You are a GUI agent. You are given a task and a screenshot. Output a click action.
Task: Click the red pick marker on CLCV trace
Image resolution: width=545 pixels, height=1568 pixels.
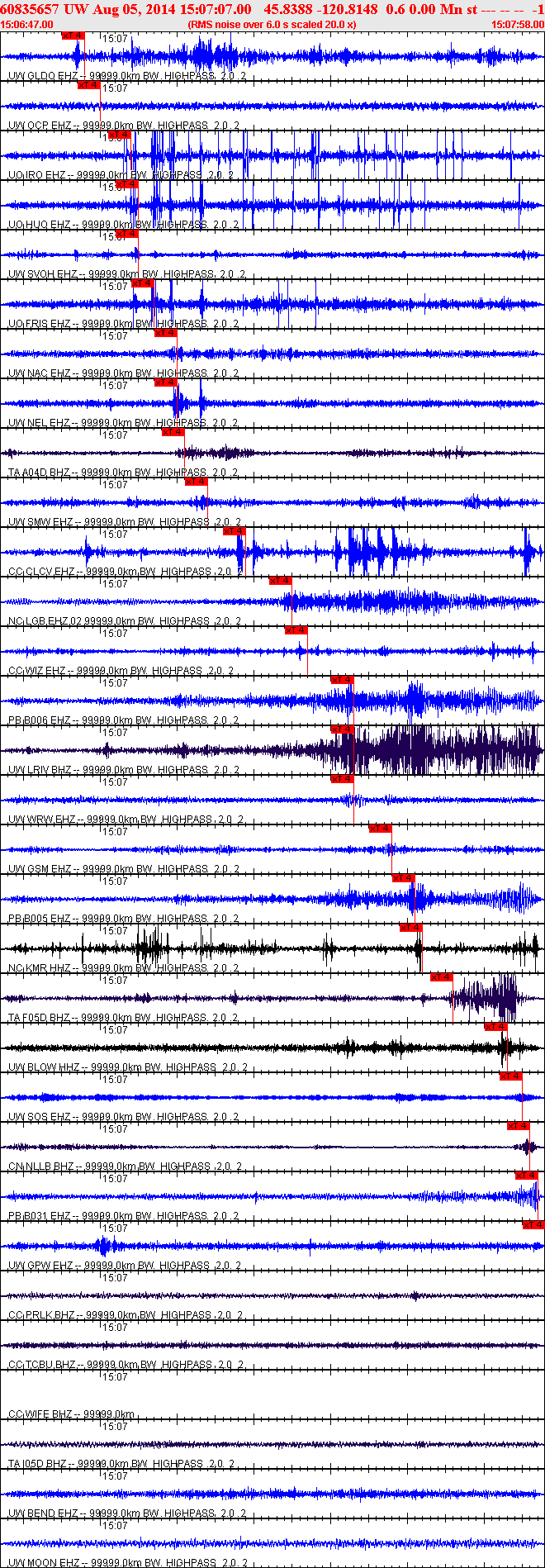(x=235, y=531)
